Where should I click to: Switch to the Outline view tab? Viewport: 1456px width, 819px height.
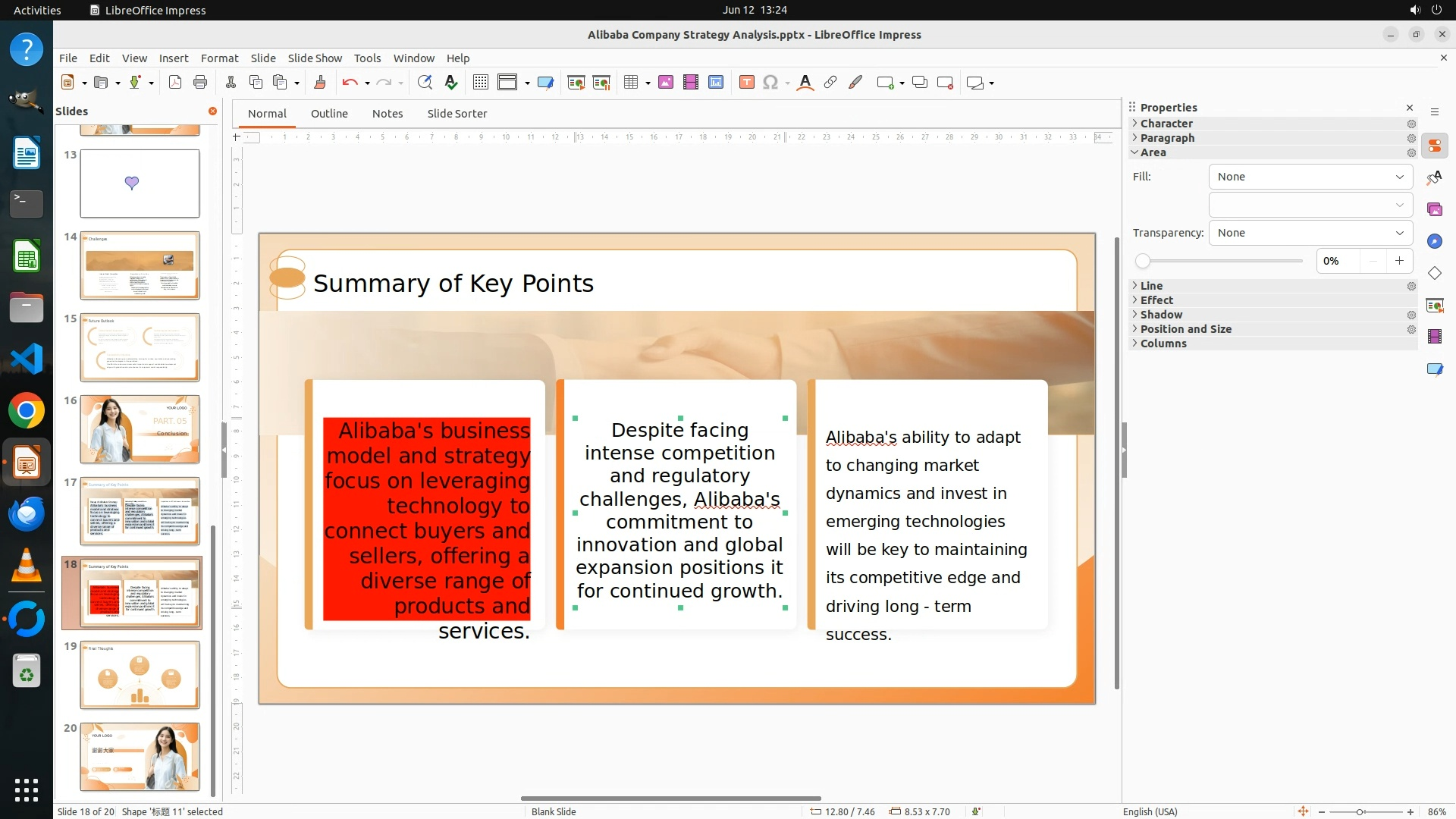pyautogui.click(x=329, y=114)
